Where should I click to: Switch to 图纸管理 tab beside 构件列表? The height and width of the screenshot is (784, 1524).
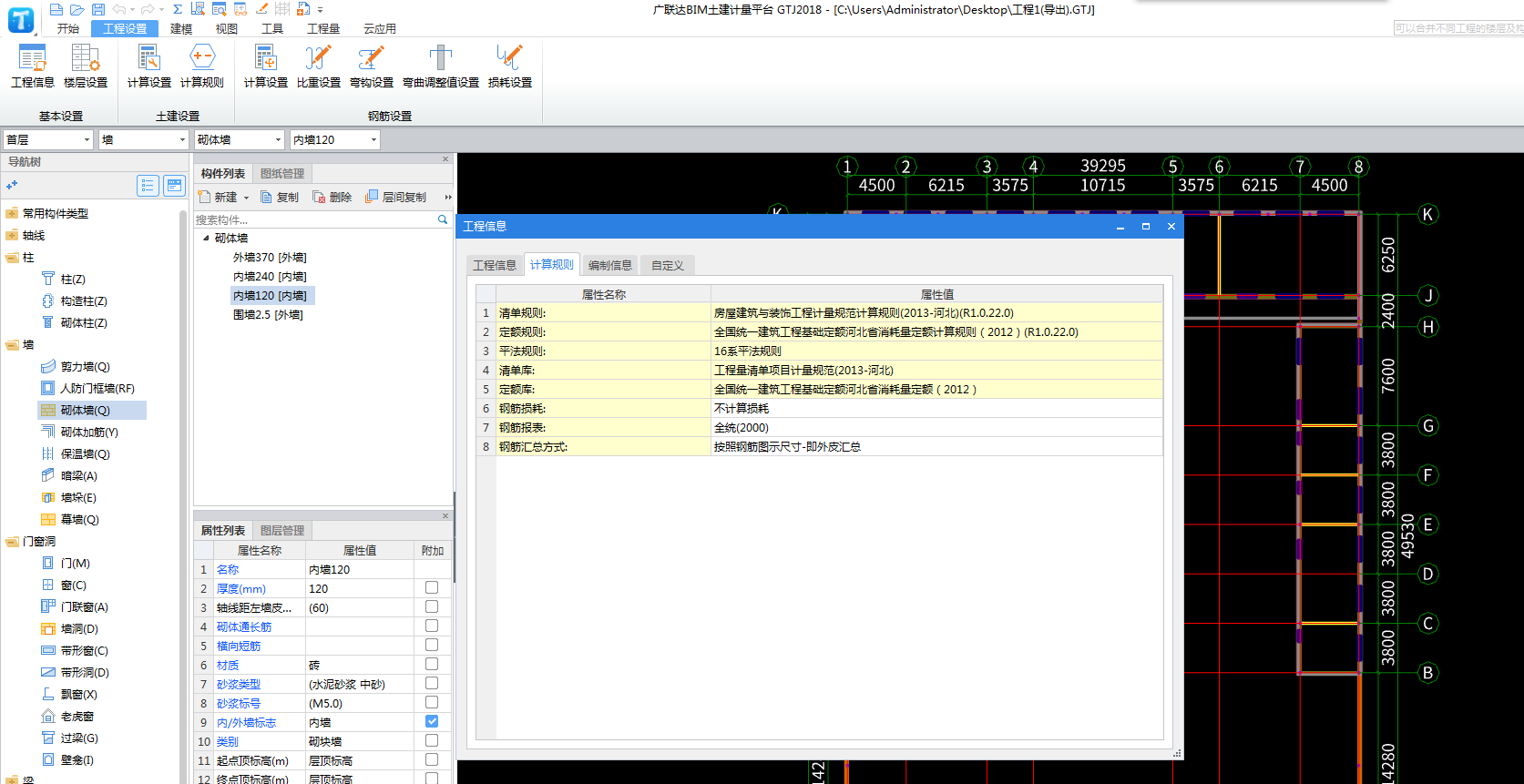click(x=282, y=173)
